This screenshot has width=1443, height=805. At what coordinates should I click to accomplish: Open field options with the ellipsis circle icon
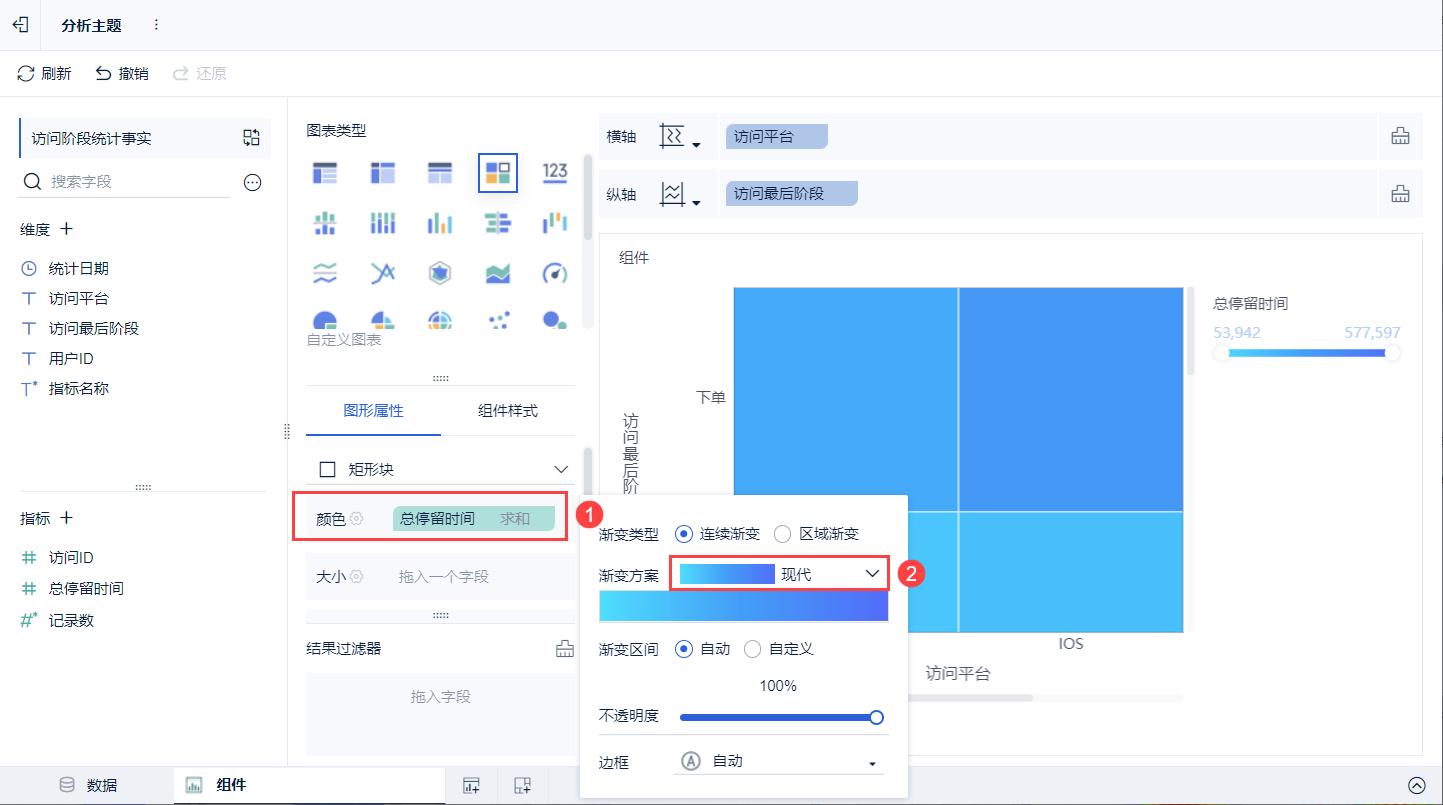pos(253,182)
